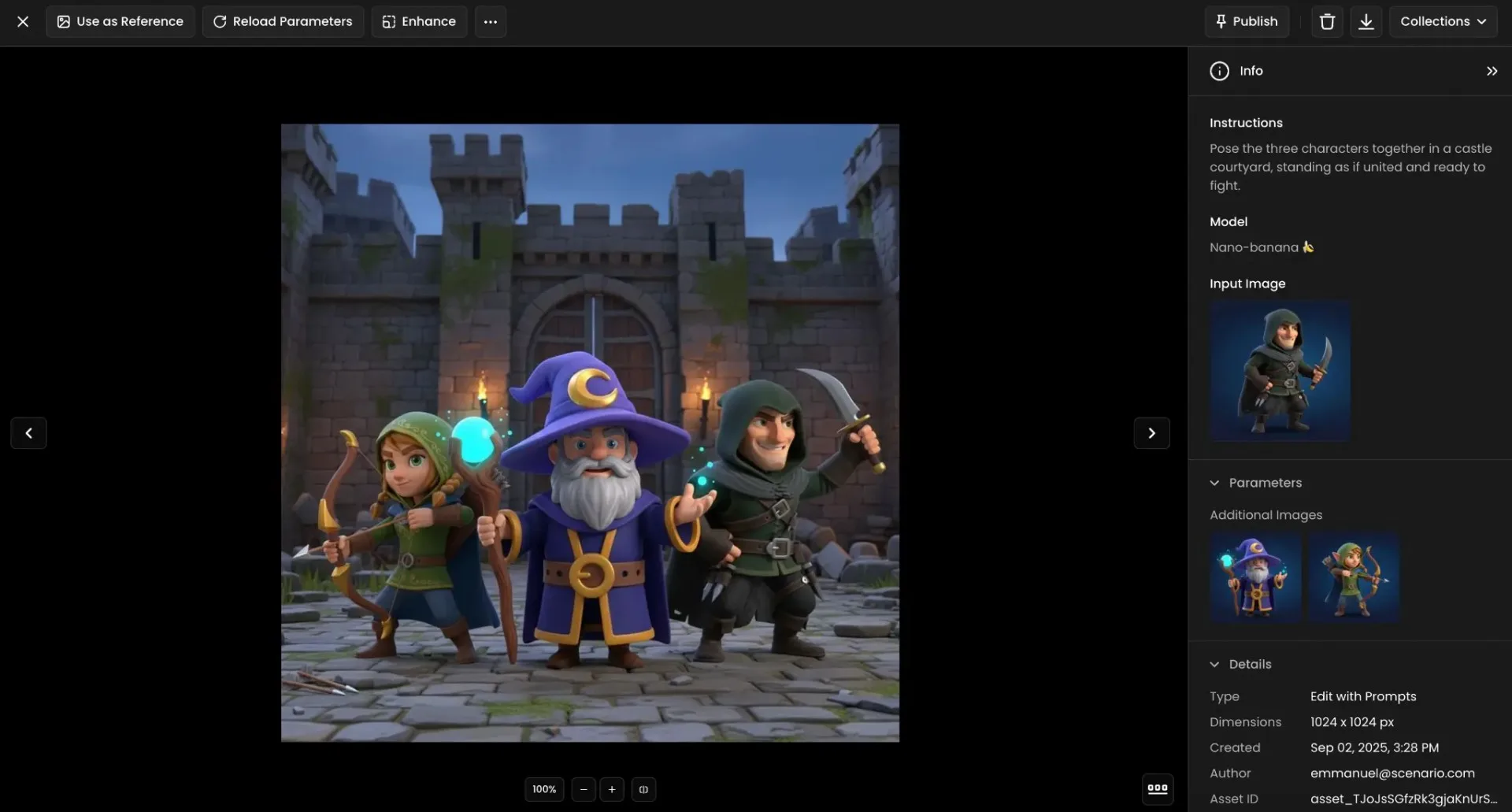Open the Info panel icon
Screen dimensions: 1512x812
1219,71
